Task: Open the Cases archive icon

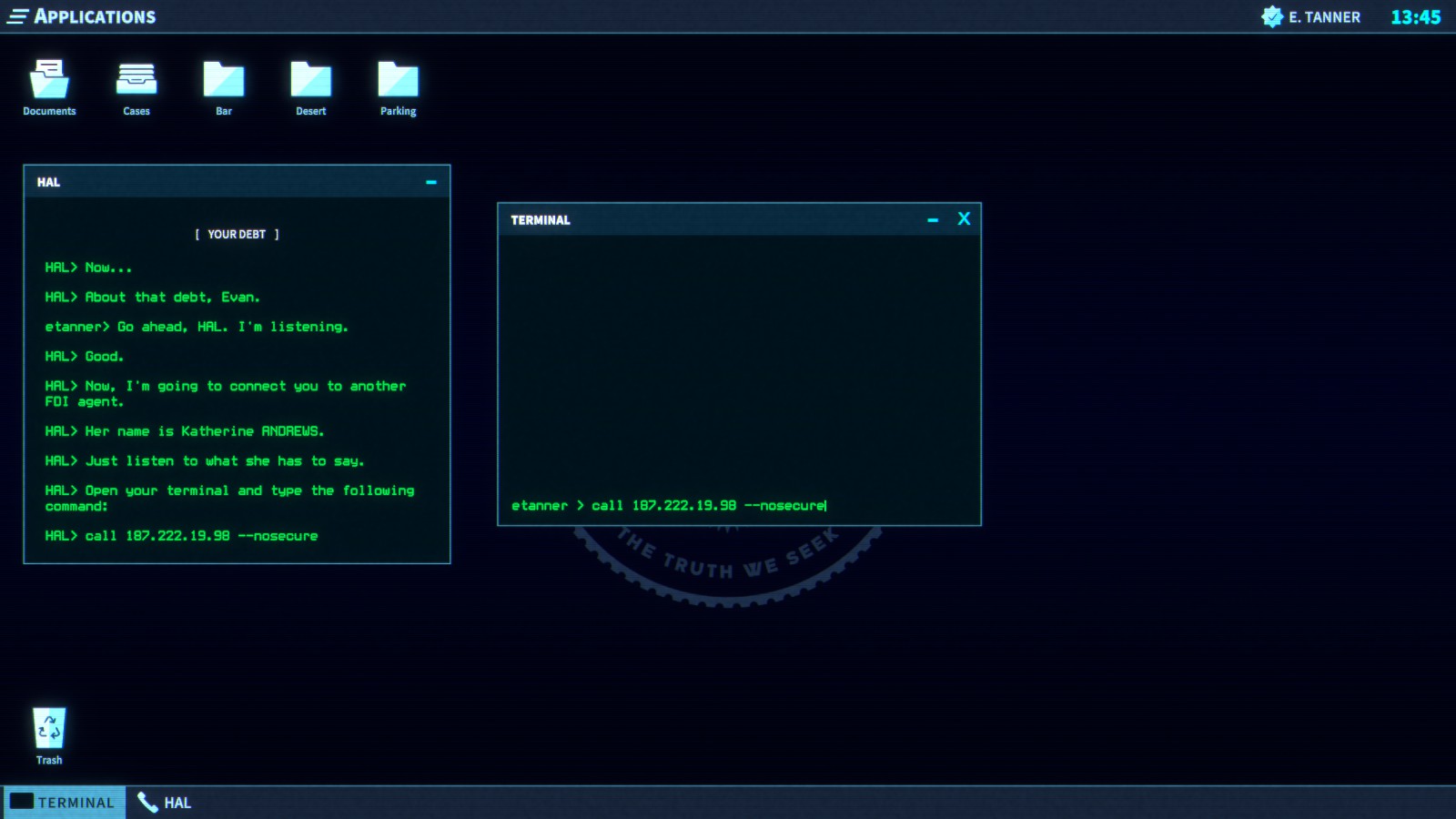Action: (136, 80)
